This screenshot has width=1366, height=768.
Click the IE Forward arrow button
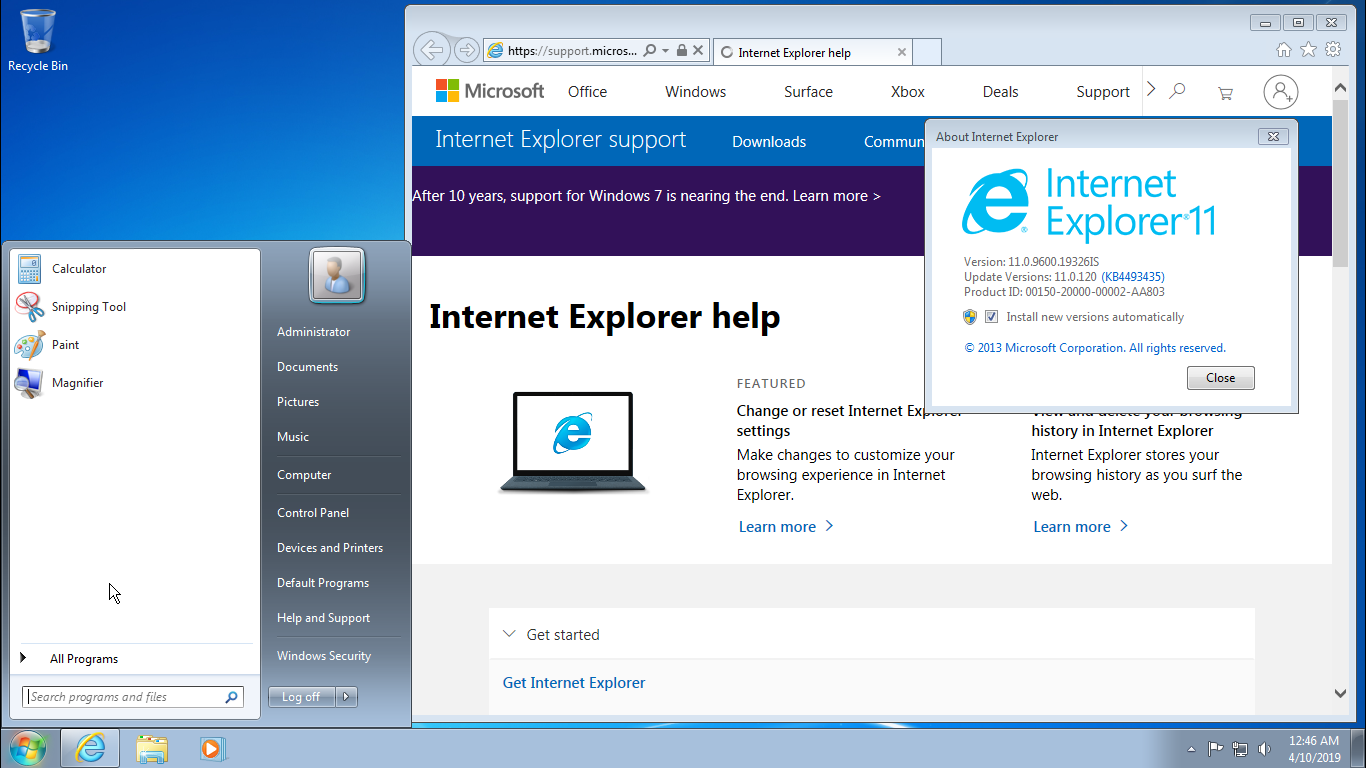[466, 50]
